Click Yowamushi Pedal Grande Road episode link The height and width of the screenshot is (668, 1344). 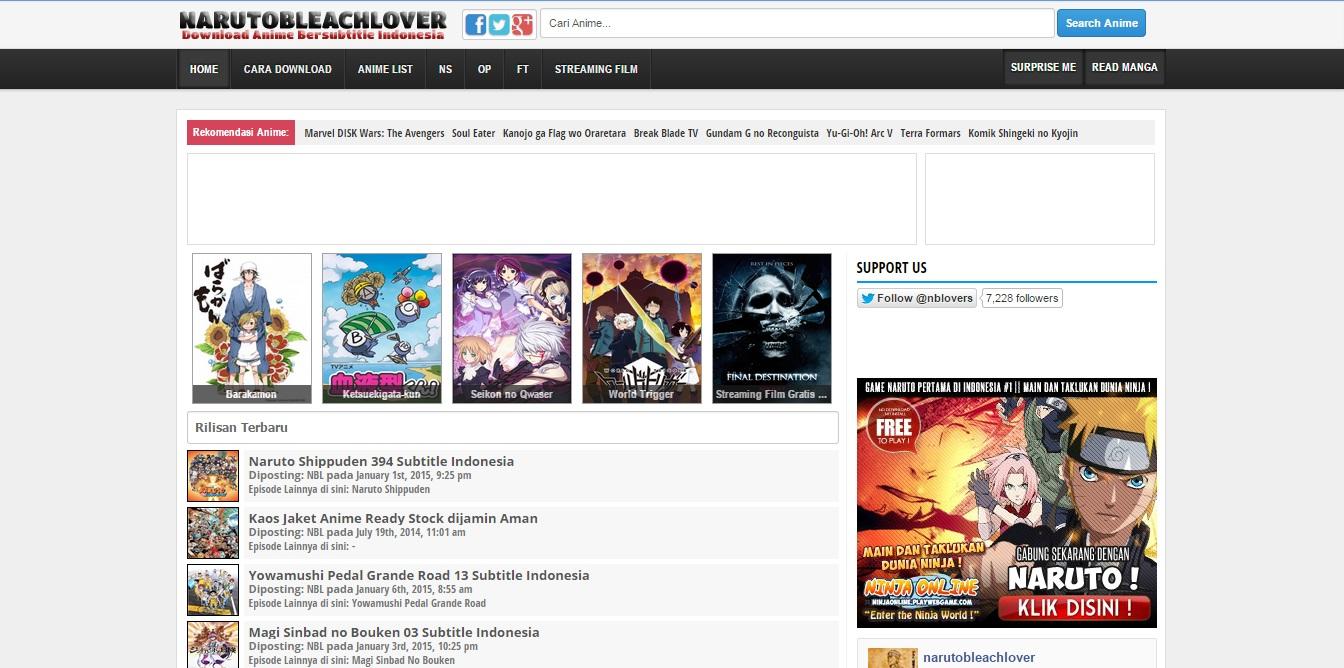coord(419,603)
